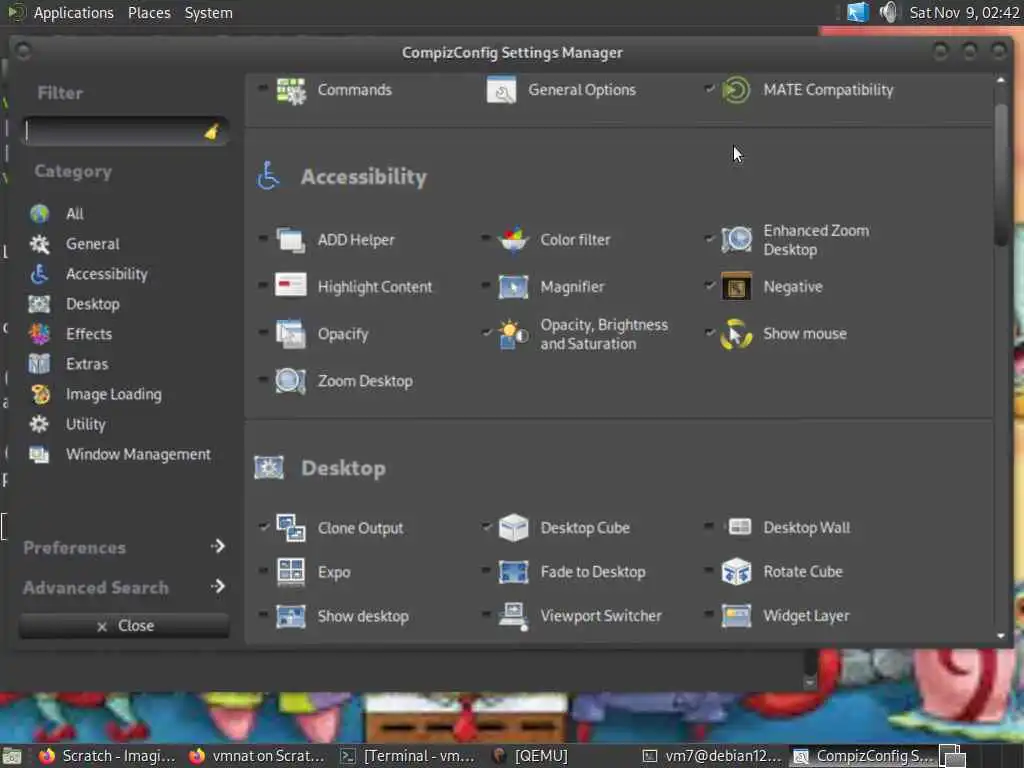Enable the Color filter checkbox

point(485,238)
